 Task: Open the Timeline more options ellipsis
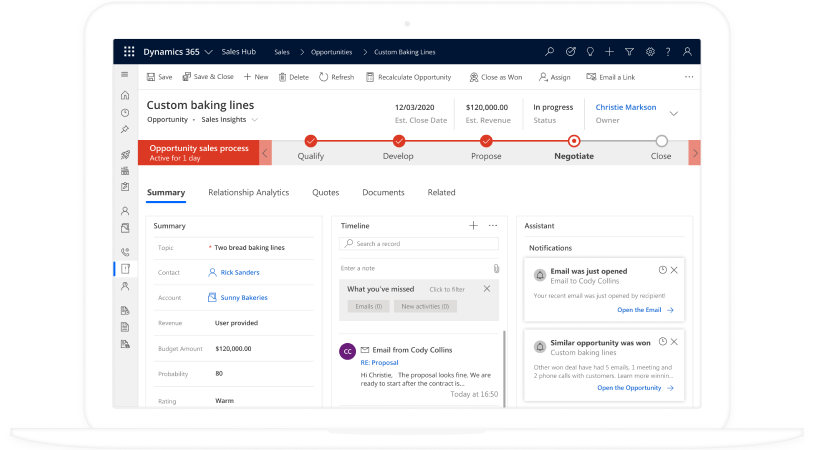[x=493, y=226]
